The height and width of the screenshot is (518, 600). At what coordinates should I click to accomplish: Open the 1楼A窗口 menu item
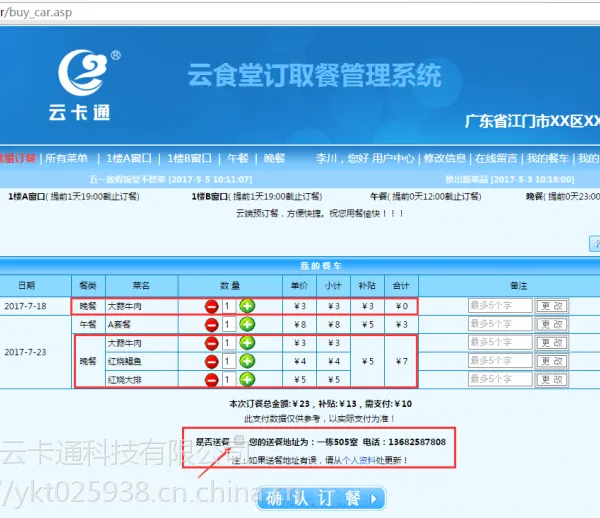pos(129,158)
